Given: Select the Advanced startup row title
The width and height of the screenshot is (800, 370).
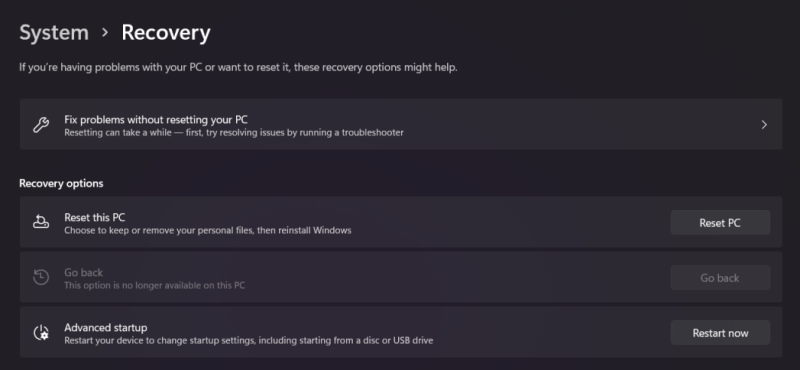Looking at the screenshot, I should pyautogui.click(x=106, y=328).
